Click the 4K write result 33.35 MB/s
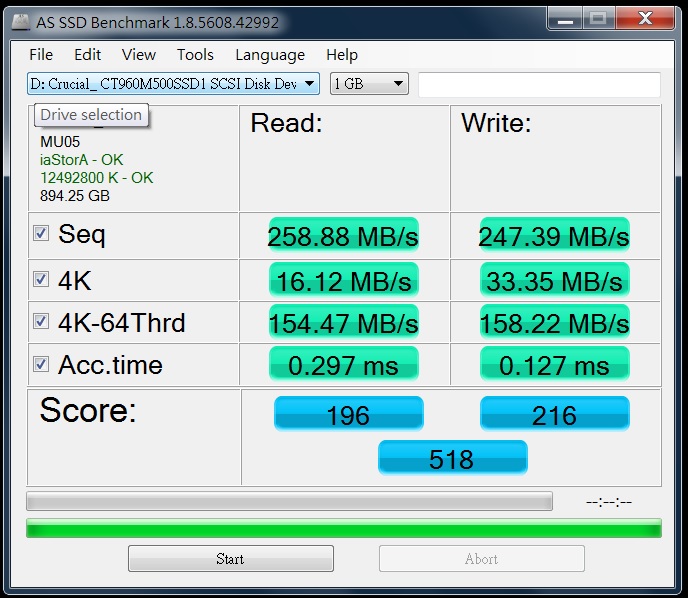The height and width of the screenshot is (598, 688). [555, 280]
